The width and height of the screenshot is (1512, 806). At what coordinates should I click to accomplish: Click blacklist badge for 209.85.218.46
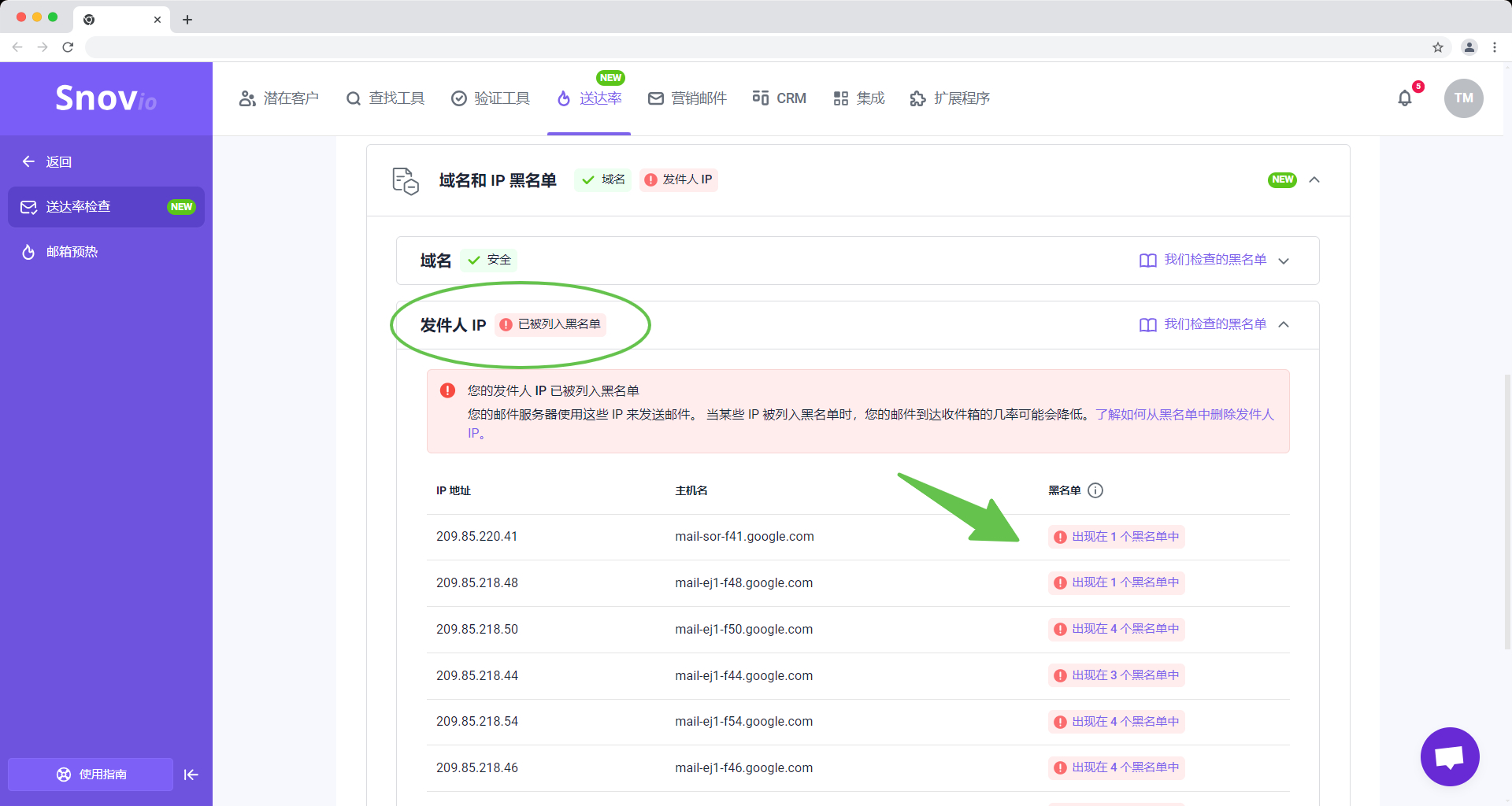point(1117,767)
